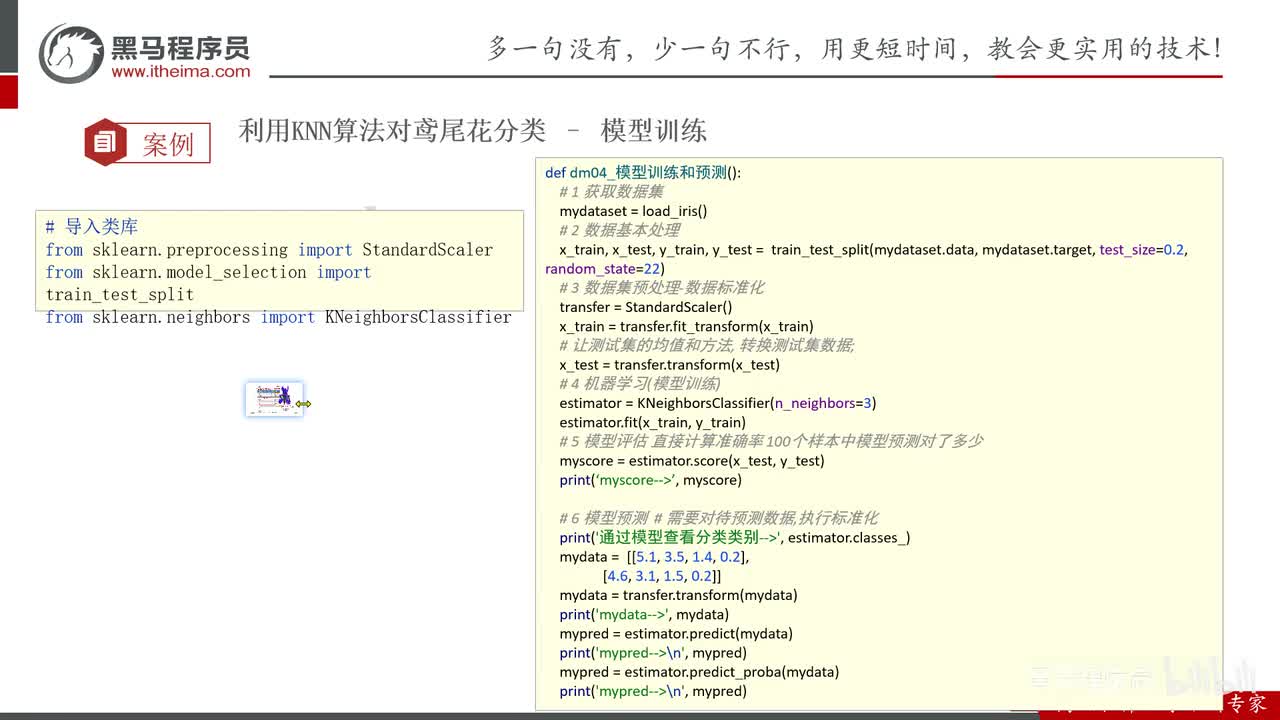Click the standalone 'train_test_split' line in the import box

[120, 295]
